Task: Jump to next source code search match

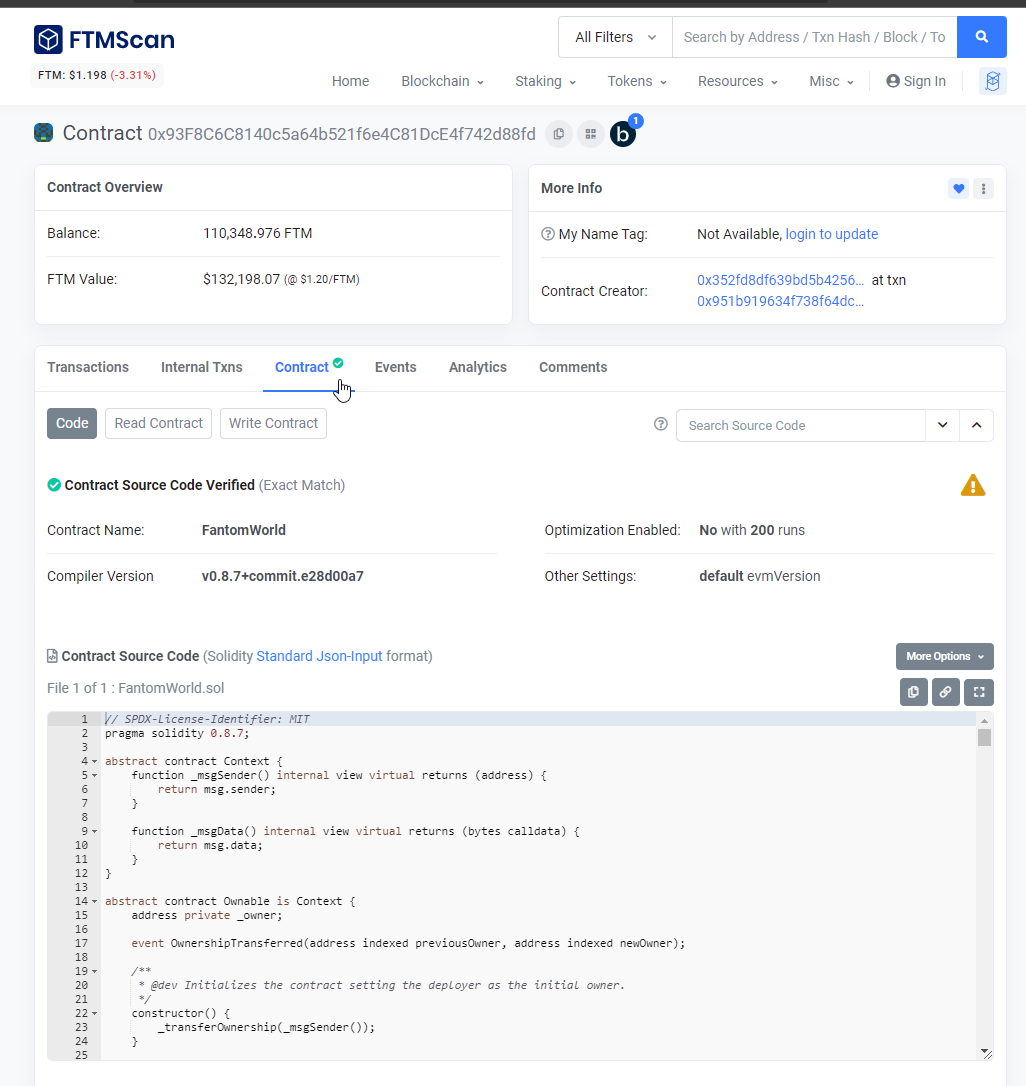Action: [942, 425]
